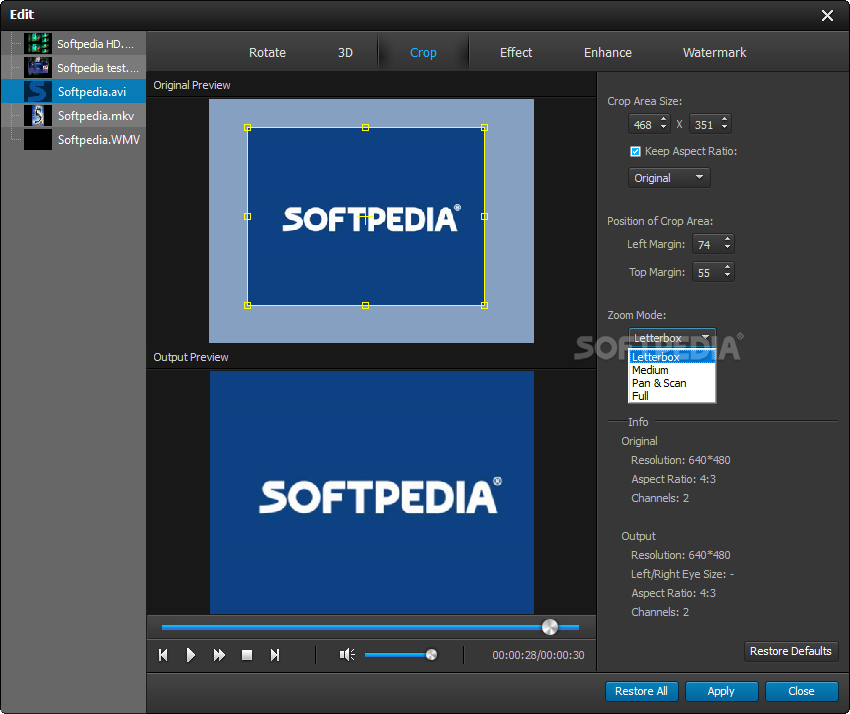Image resolution: width=850 pixels, height=714 pixels.
Task: Stop the video playback
Action: click(247, 655)
